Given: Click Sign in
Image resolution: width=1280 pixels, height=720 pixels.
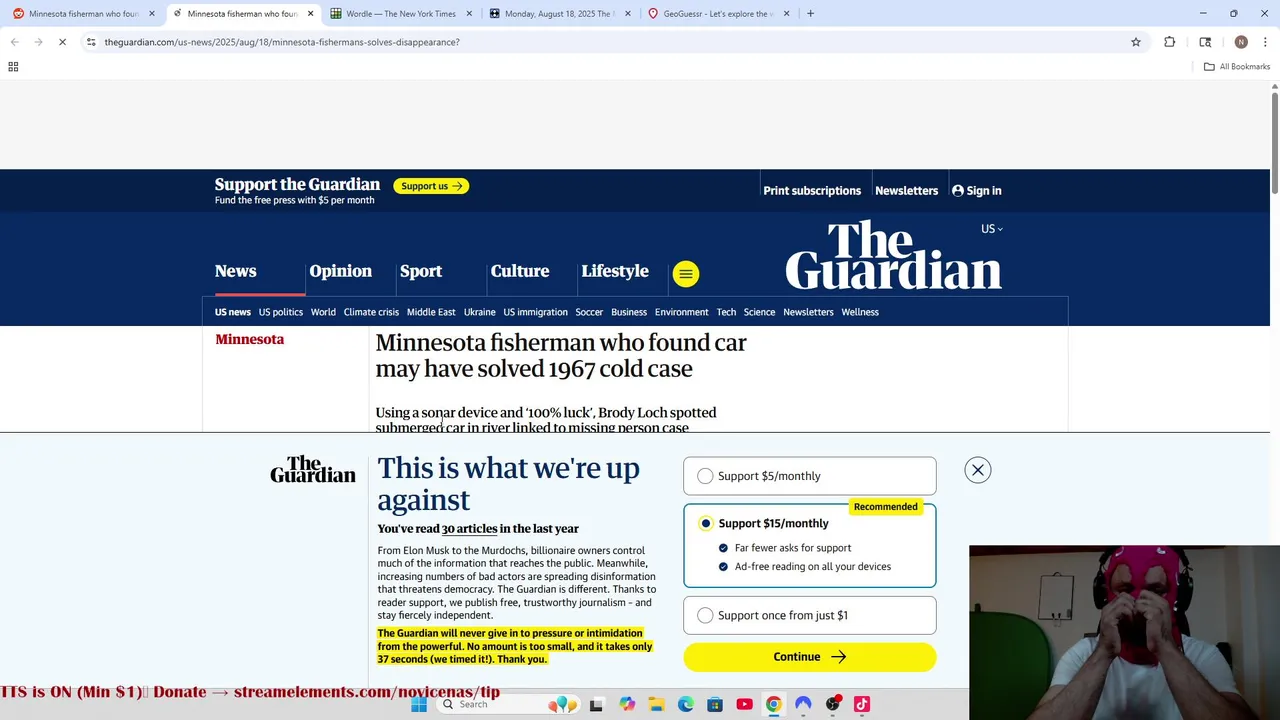Looking at the screenshot, I should tap(976, 190).
